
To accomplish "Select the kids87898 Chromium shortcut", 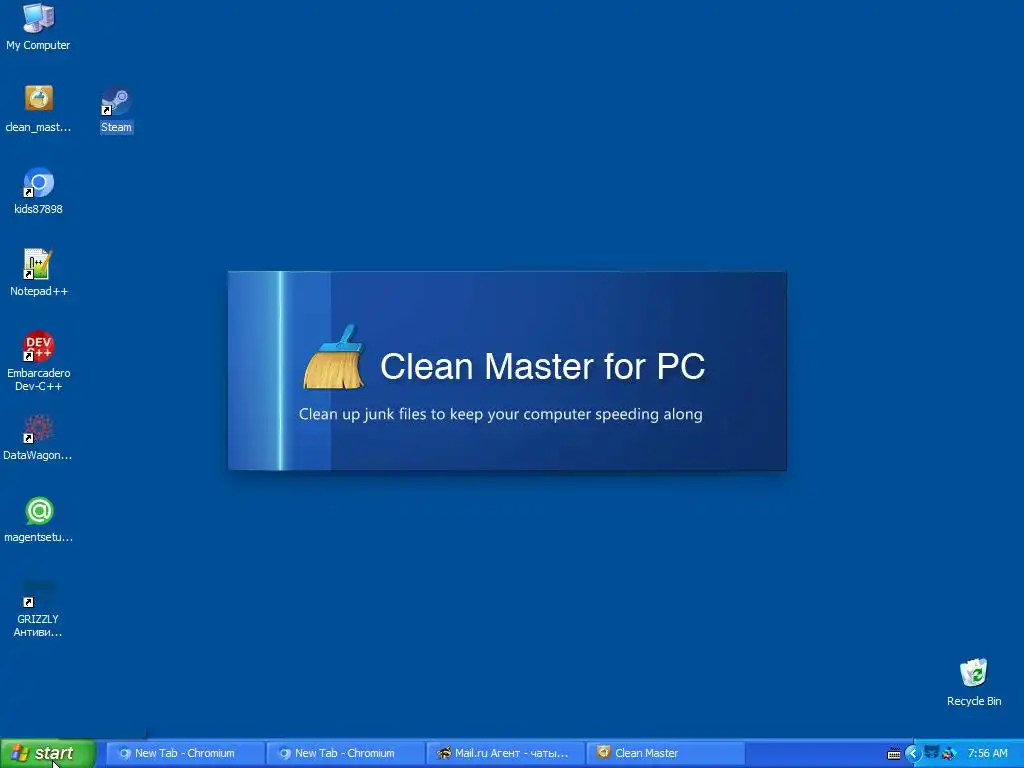I will click(x=38, y=191).
